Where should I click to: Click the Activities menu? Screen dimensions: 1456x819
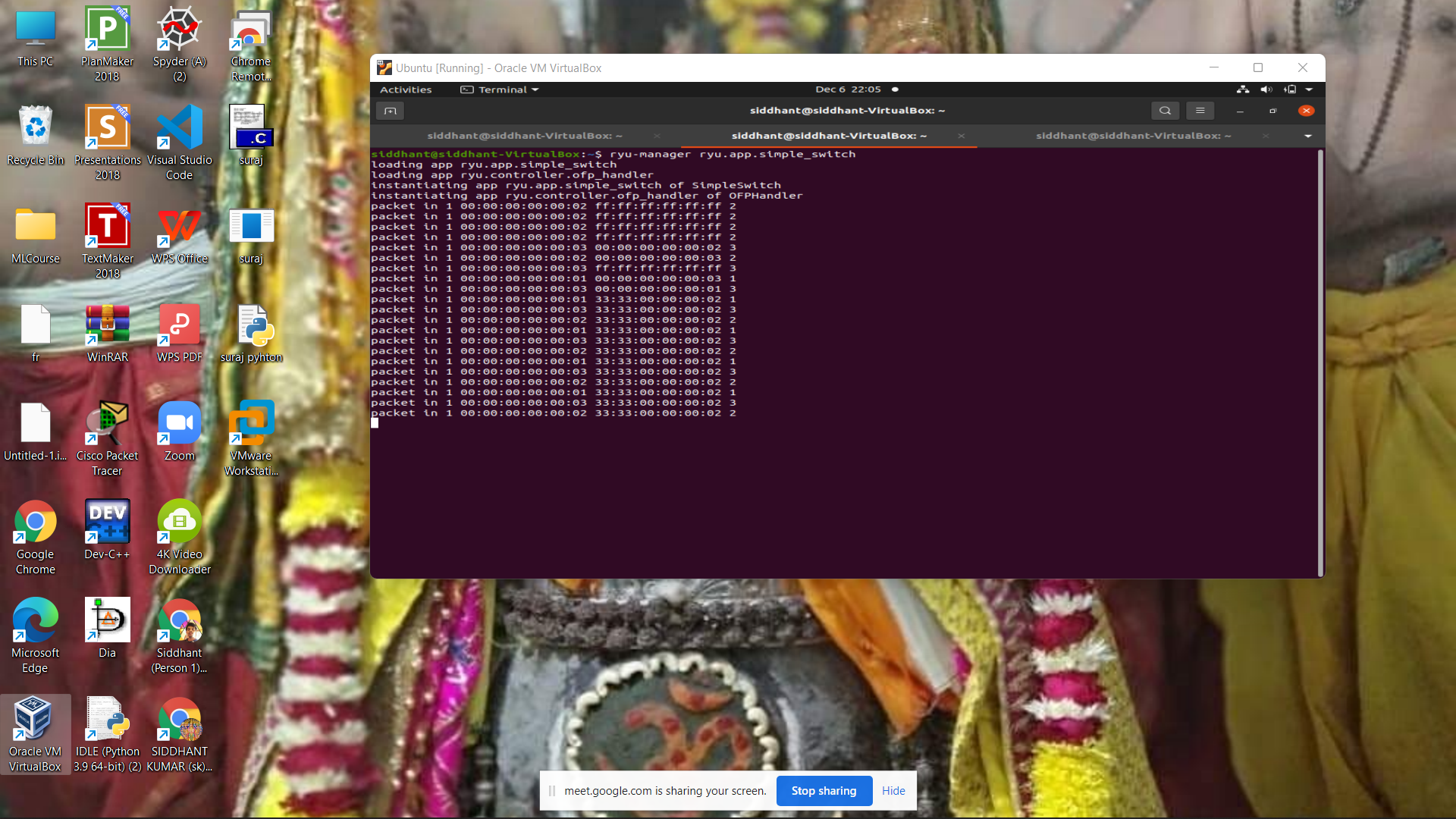pyautogui.click(x=406, y=89)
